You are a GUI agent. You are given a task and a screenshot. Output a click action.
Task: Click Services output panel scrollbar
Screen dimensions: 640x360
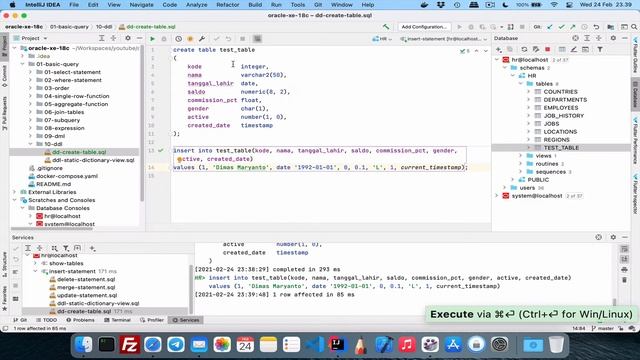(615, 302)
